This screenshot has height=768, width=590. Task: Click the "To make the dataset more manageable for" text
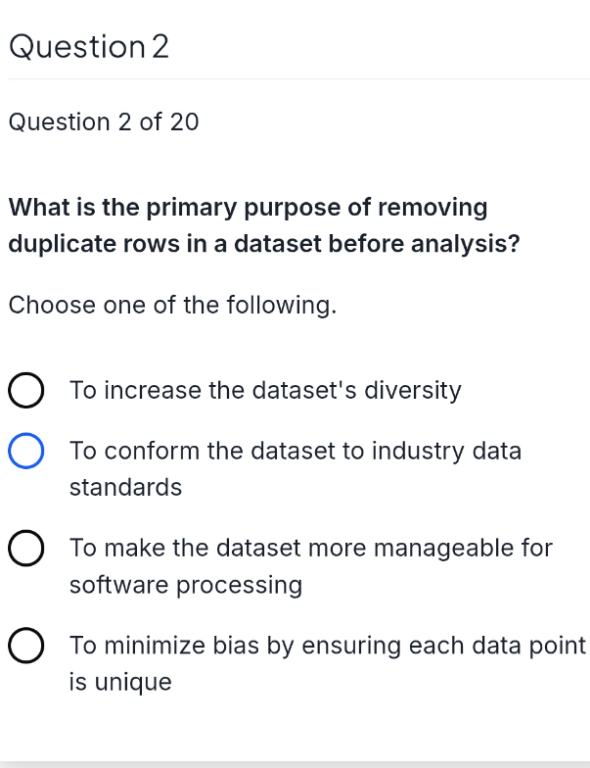click(x=311, y=548)
